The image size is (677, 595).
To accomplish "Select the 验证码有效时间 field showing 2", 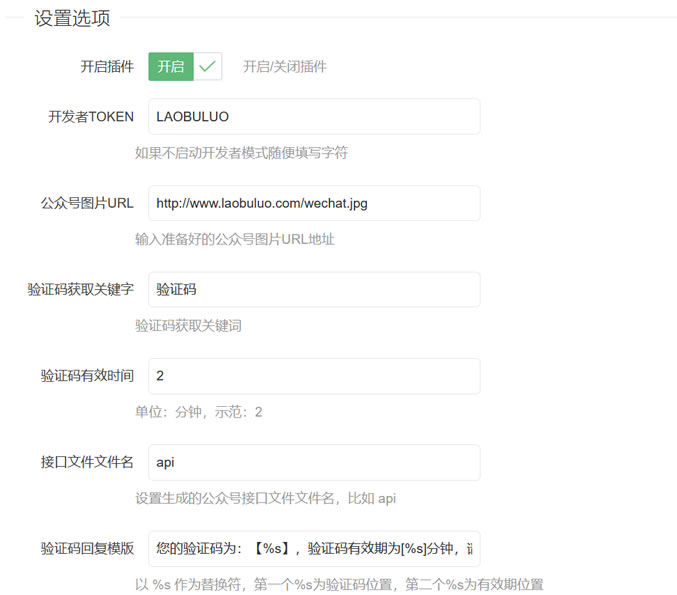I will (x=313, y=376).
